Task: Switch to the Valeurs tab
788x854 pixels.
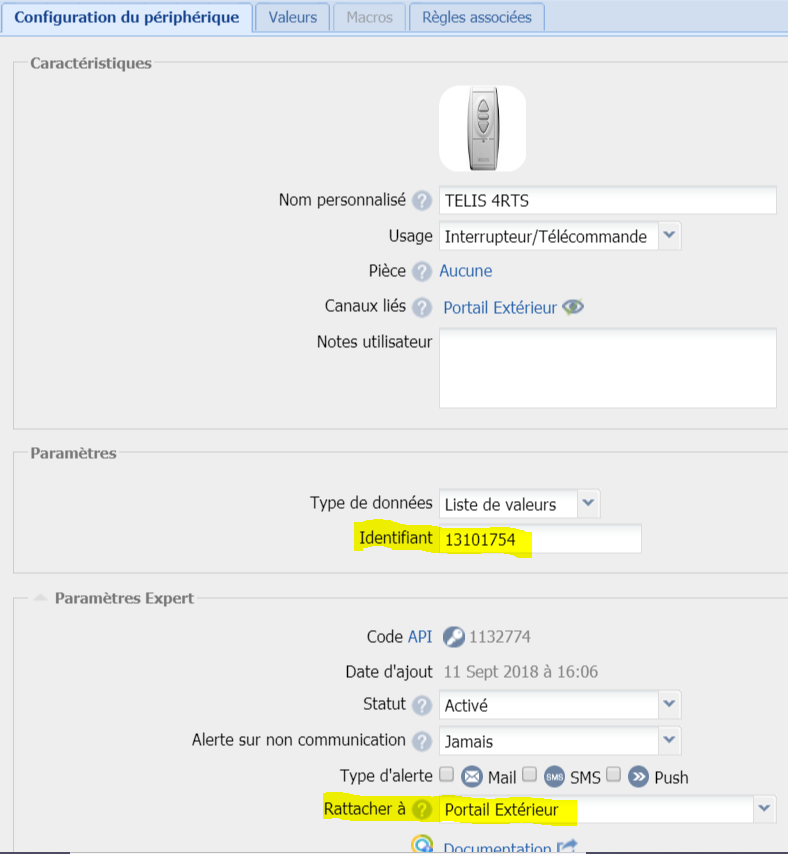Action: (292, 17)
